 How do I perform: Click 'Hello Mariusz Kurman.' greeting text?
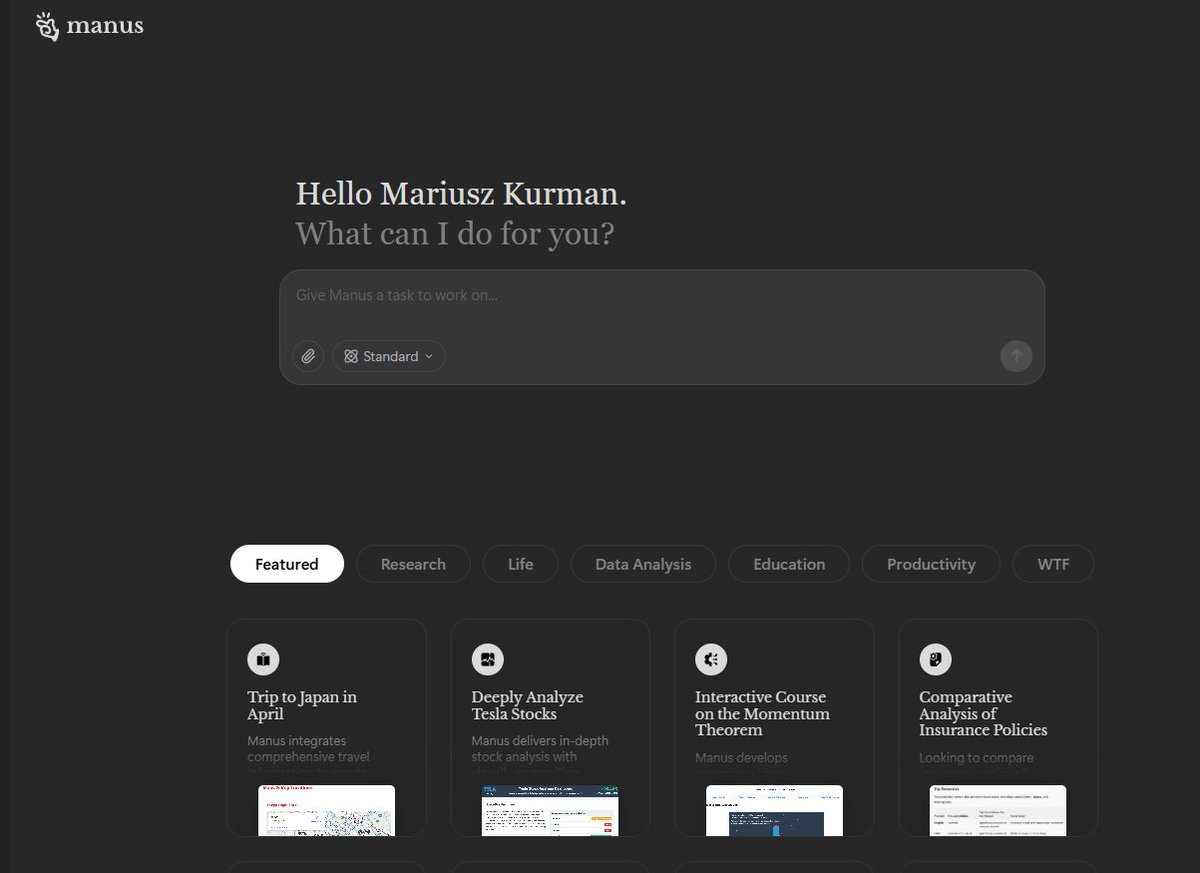[x=461, y=194]
